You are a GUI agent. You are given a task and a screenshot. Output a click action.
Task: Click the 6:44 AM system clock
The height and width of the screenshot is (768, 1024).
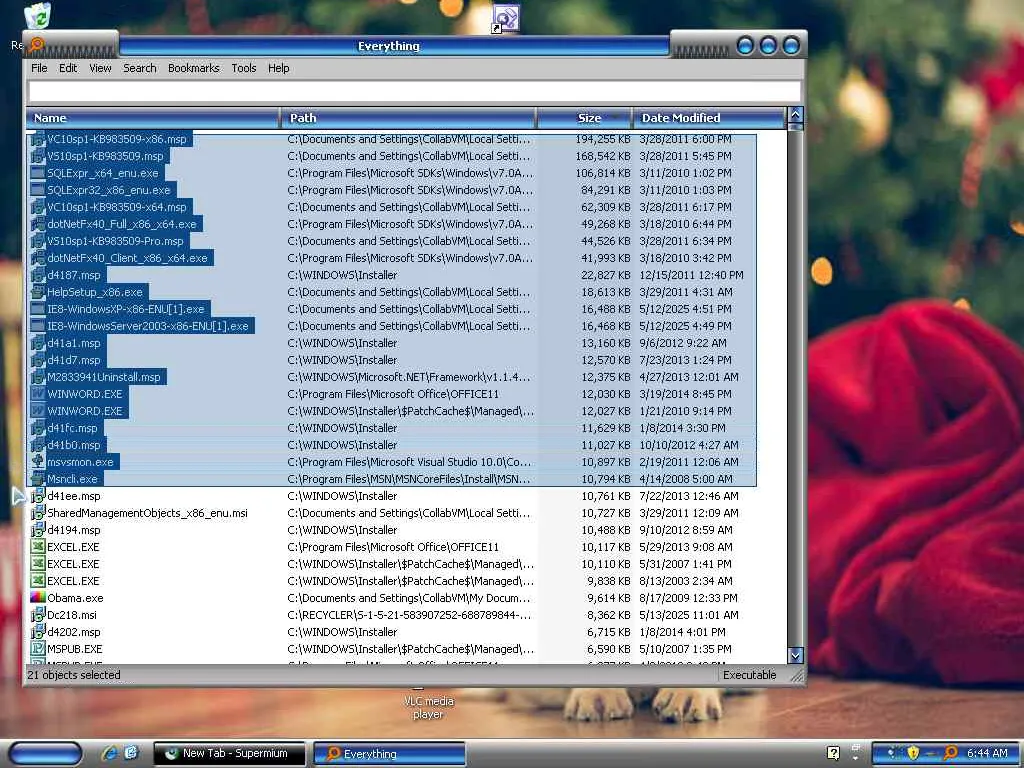(x=987, y=753)
